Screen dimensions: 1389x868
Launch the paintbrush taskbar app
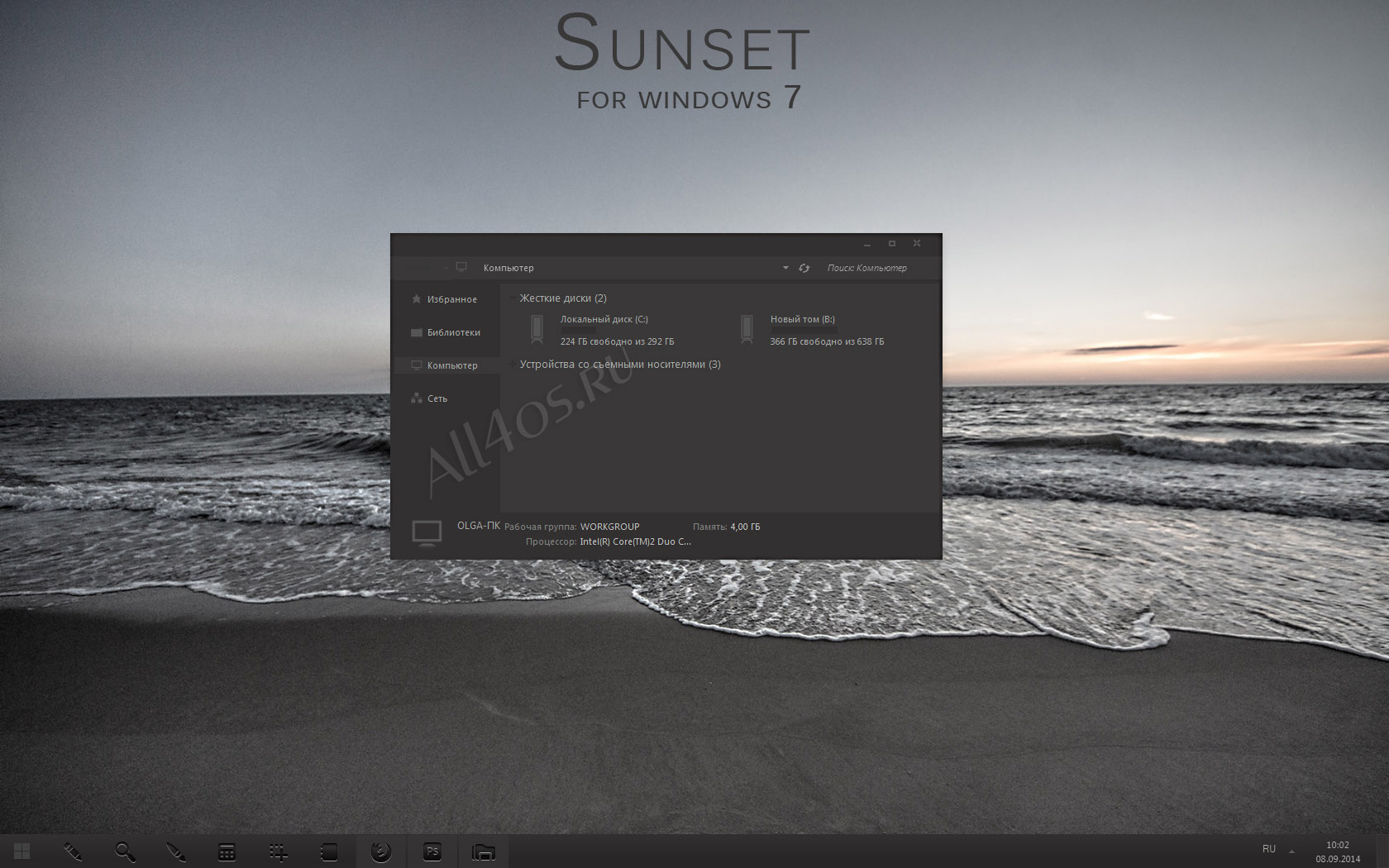[x=175, y=851]
